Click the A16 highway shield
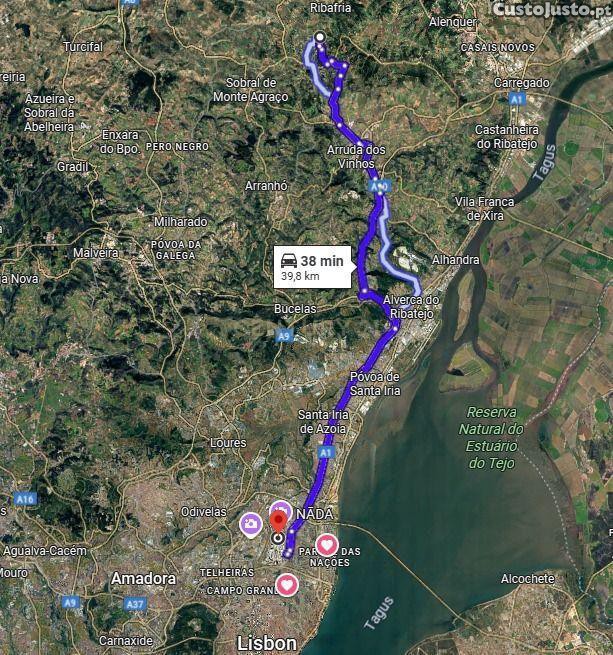Image resolution: width=613 pixels, height=655 pixels. coord(25,499)
